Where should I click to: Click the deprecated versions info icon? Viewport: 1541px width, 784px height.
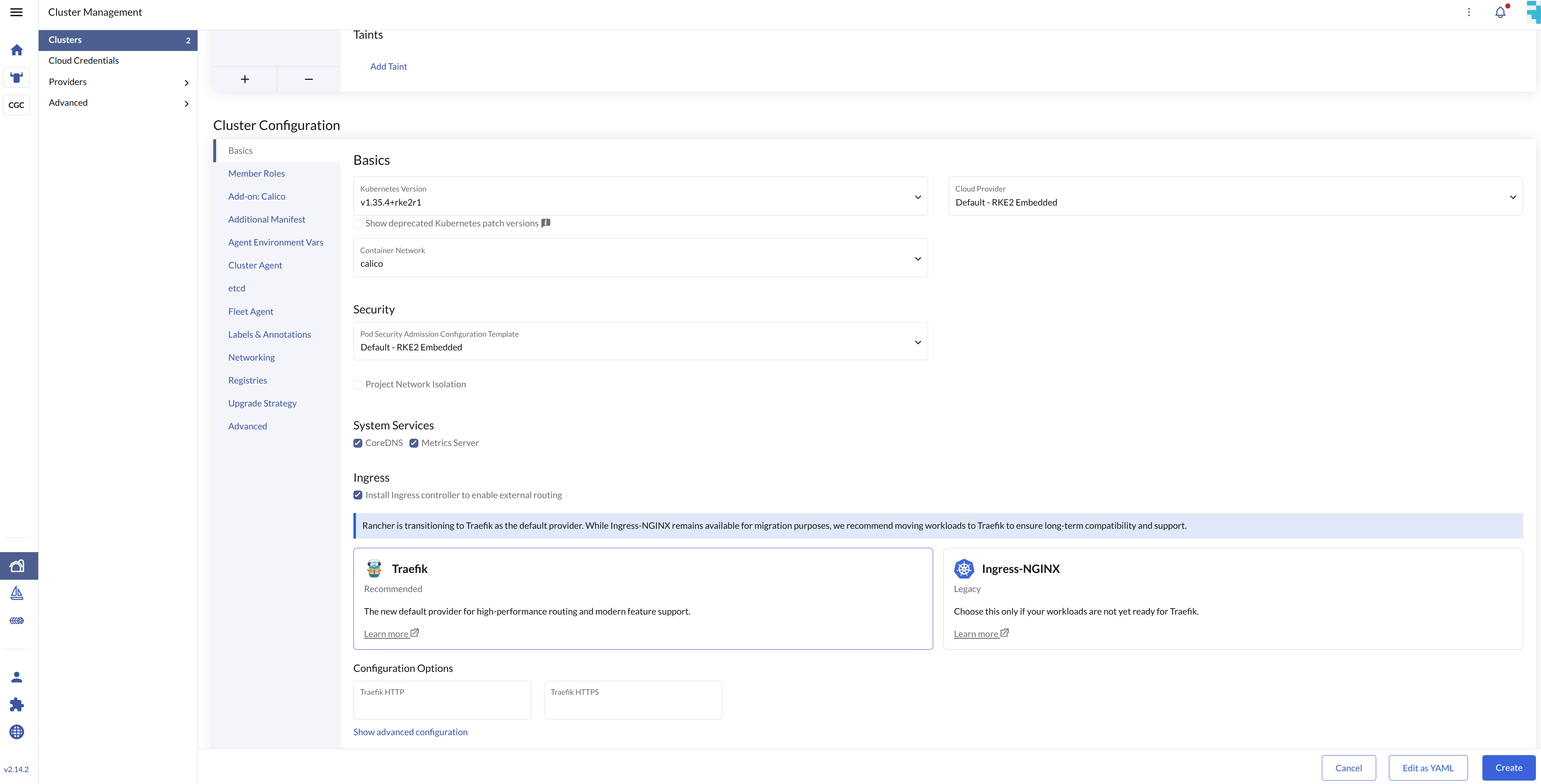click(545, 223)
